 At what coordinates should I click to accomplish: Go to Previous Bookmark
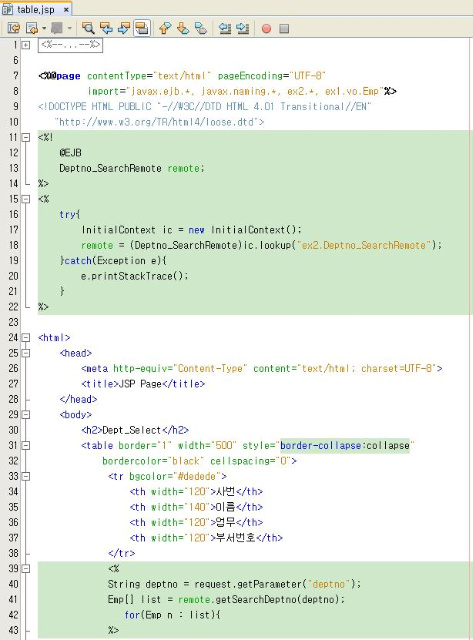click(x=165, y=28)
